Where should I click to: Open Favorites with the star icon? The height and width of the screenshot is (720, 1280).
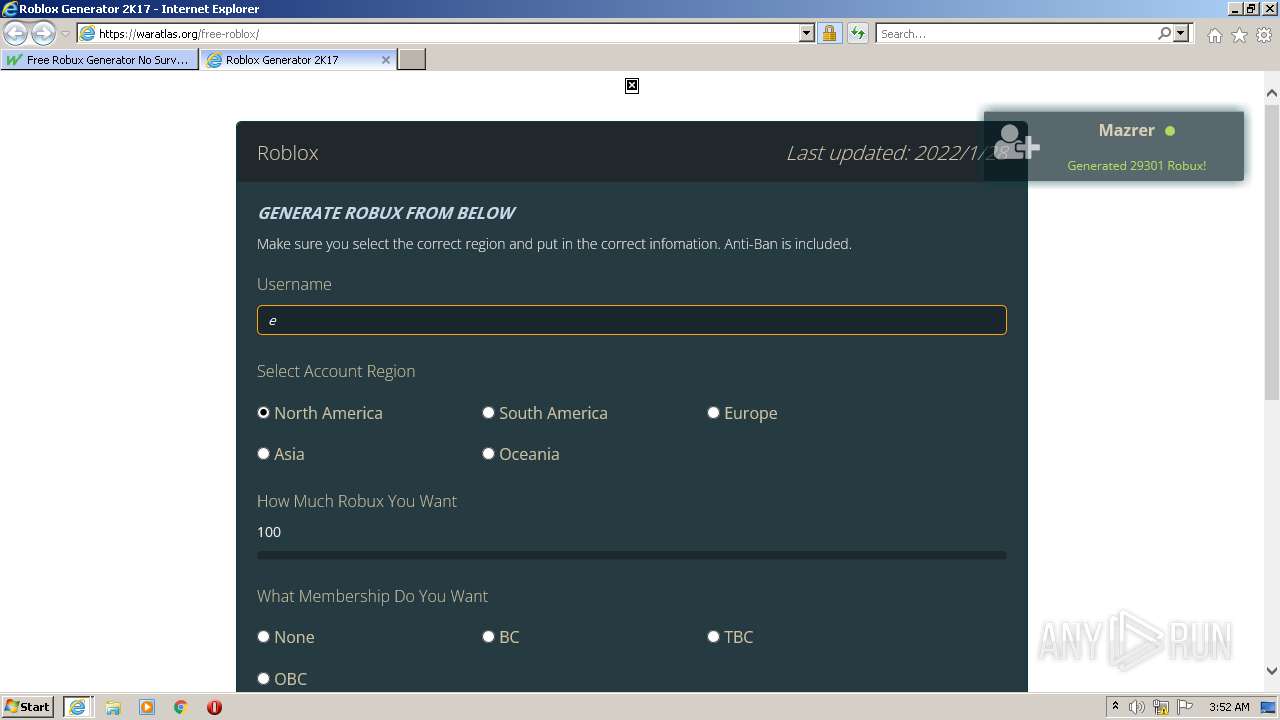(1239, 35)
